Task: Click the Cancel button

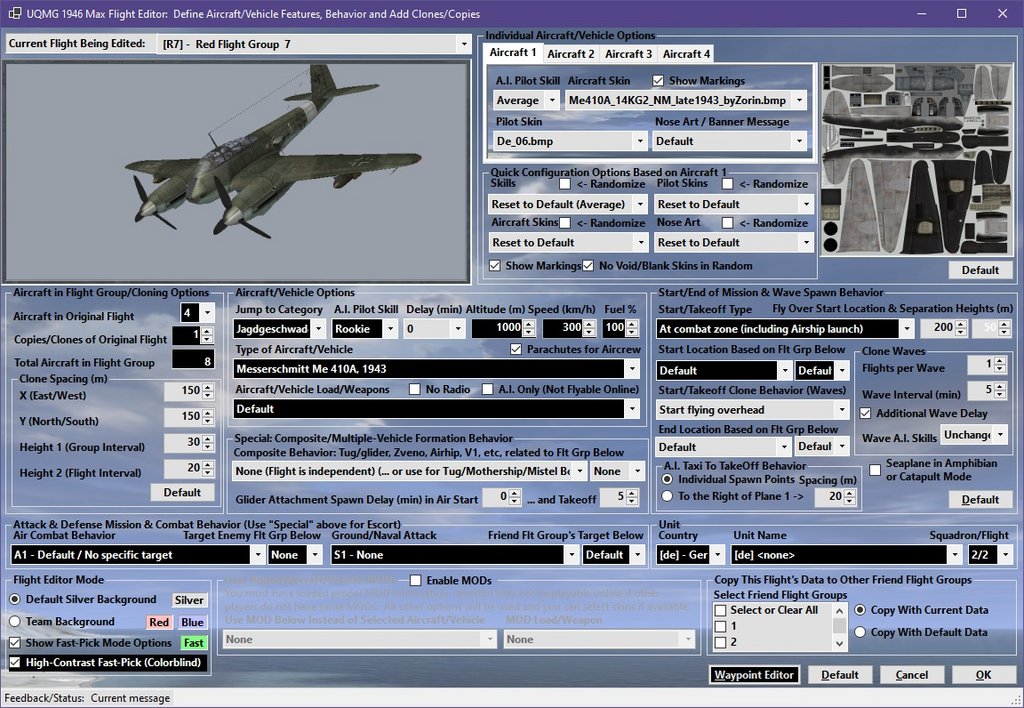Action: [x=912, y=675]
